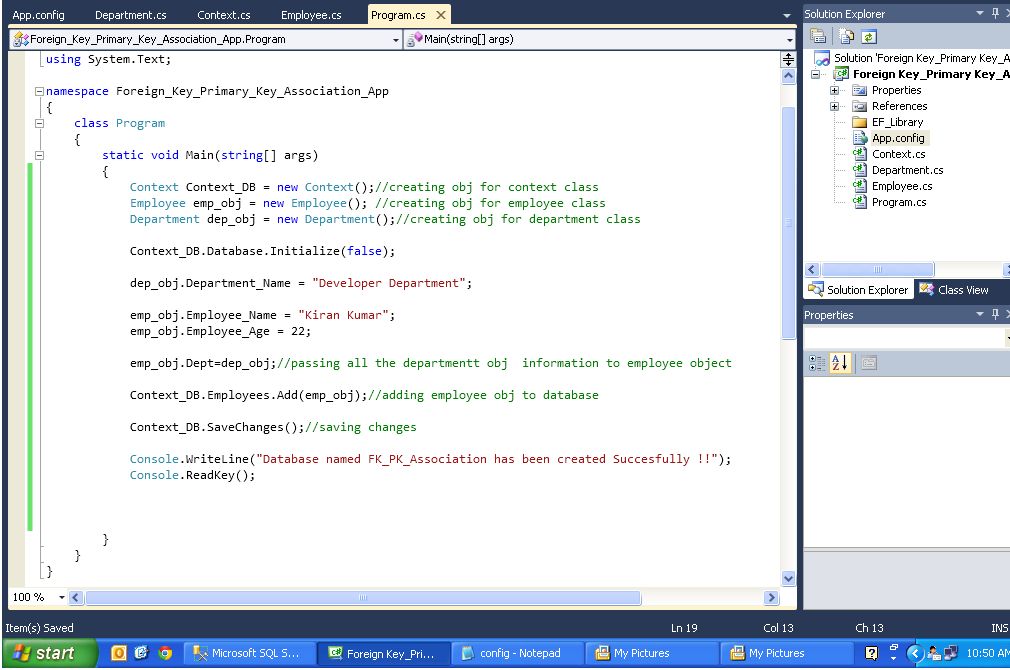Click Solution Explorer scroll left arrow
1010x670 pixels.
pyautogui.click(x=812, y=269)
